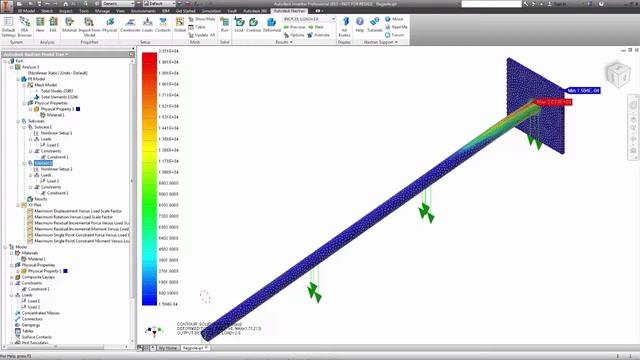Viewport: 640px width, 360px height.
Task: Open Maximum Displacement Versus Load Scale Factor plot
Action: coord(78,211)
